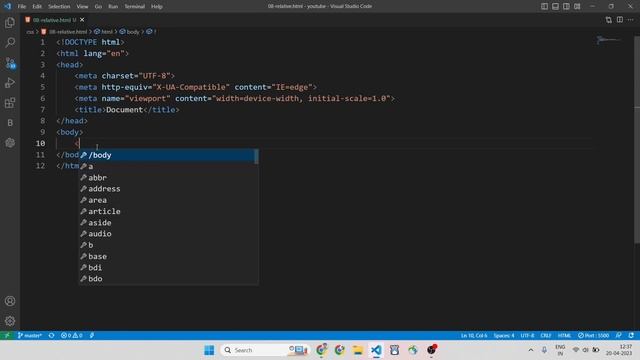Viewport: 640px width, 360px height.
Task: Open remote window indicator in status bar
Action: point(7,336)
